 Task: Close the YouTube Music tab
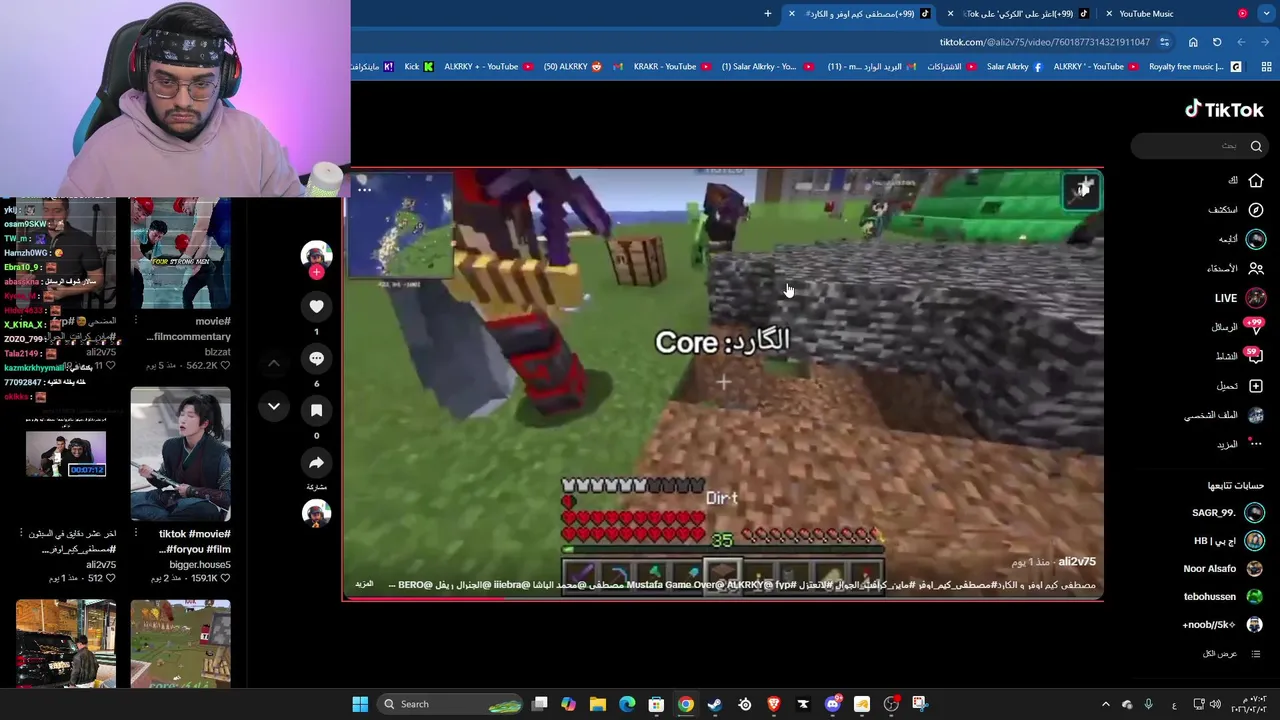(1109, 14)
